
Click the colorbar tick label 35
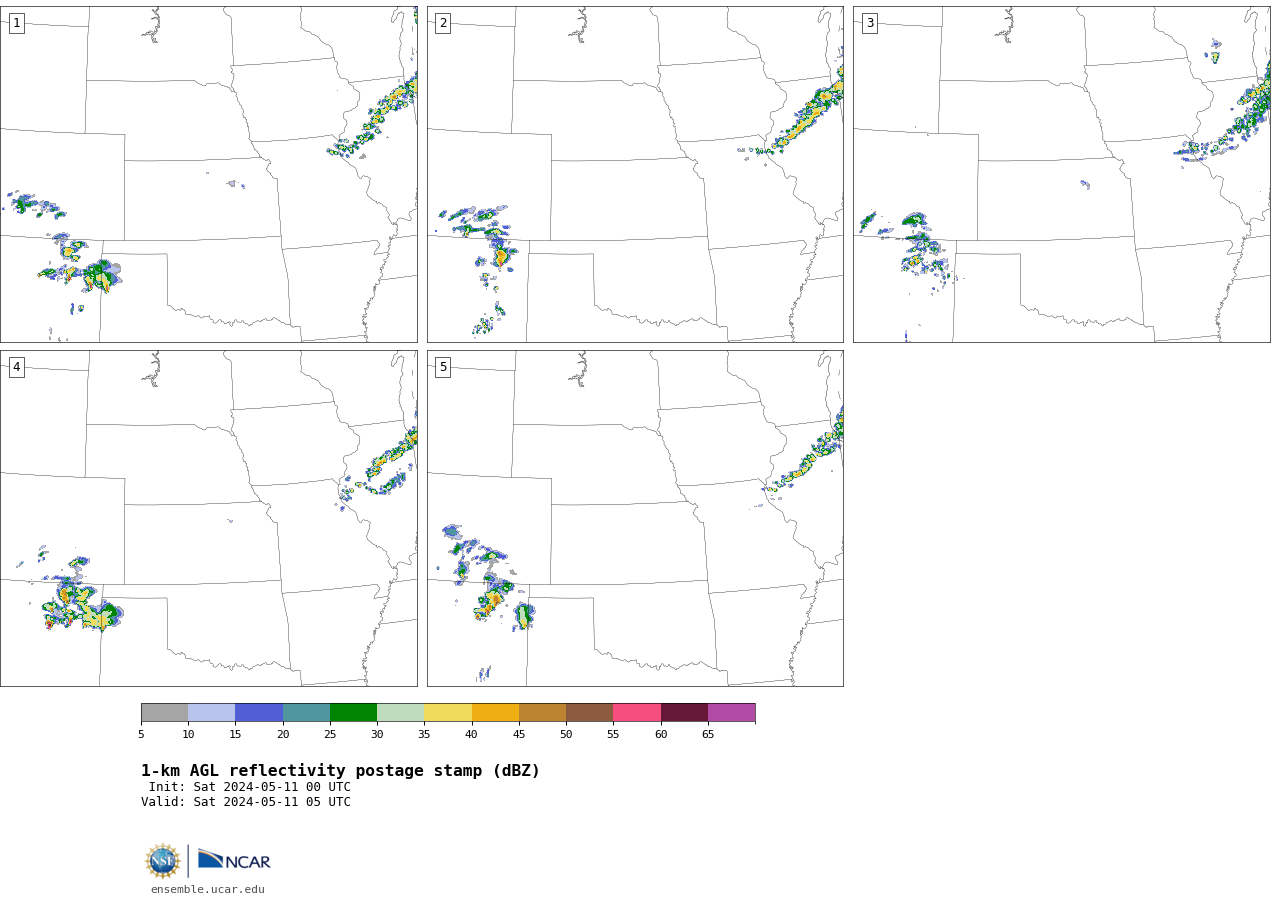424,735
